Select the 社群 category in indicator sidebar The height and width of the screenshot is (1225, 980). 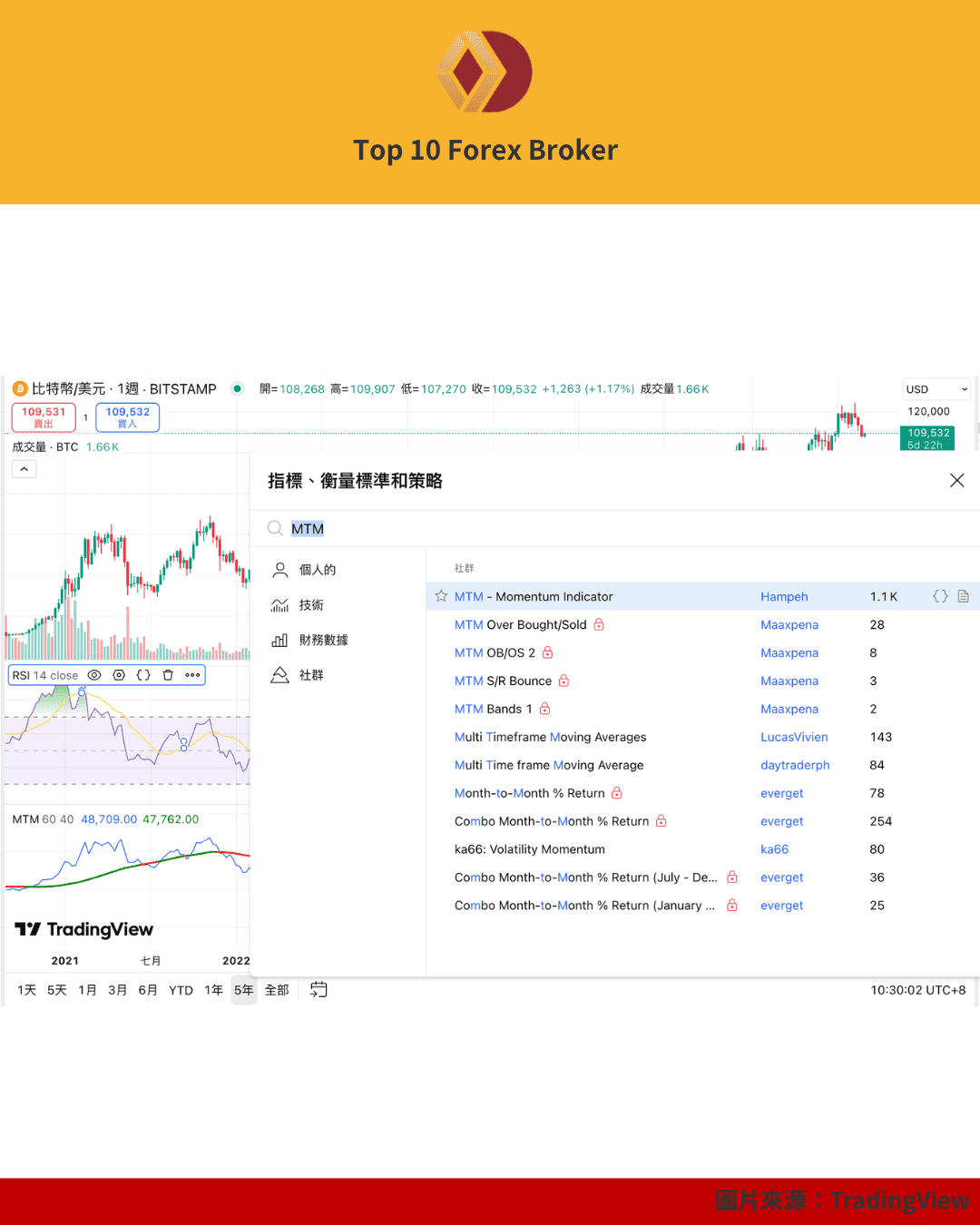(x=311, y=674)
